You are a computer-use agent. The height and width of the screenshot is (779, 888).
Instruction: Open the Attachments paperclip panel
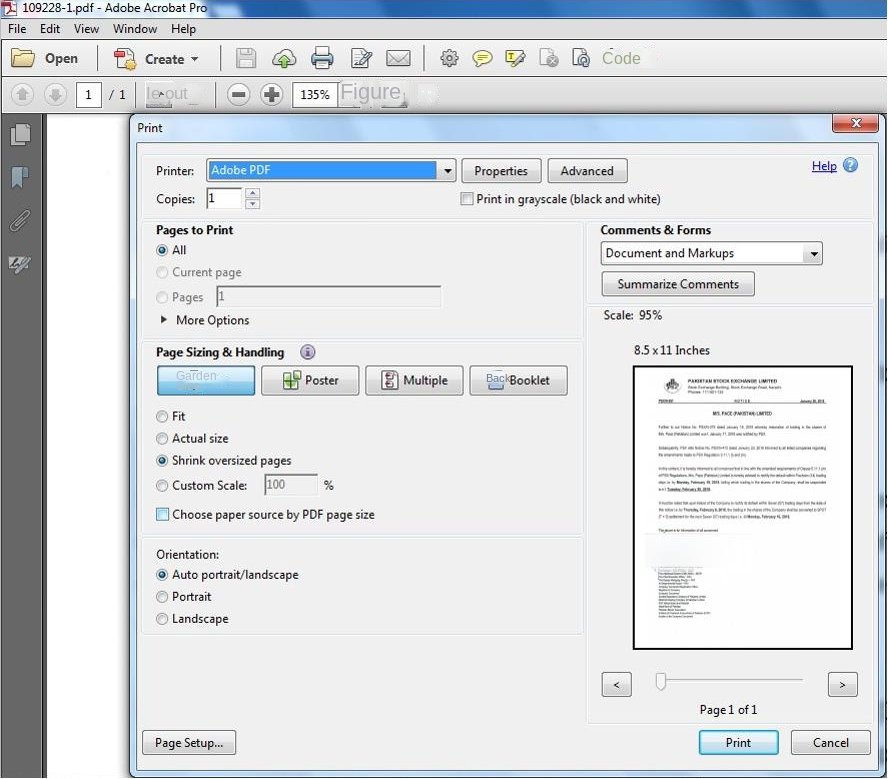coord(20,221)
